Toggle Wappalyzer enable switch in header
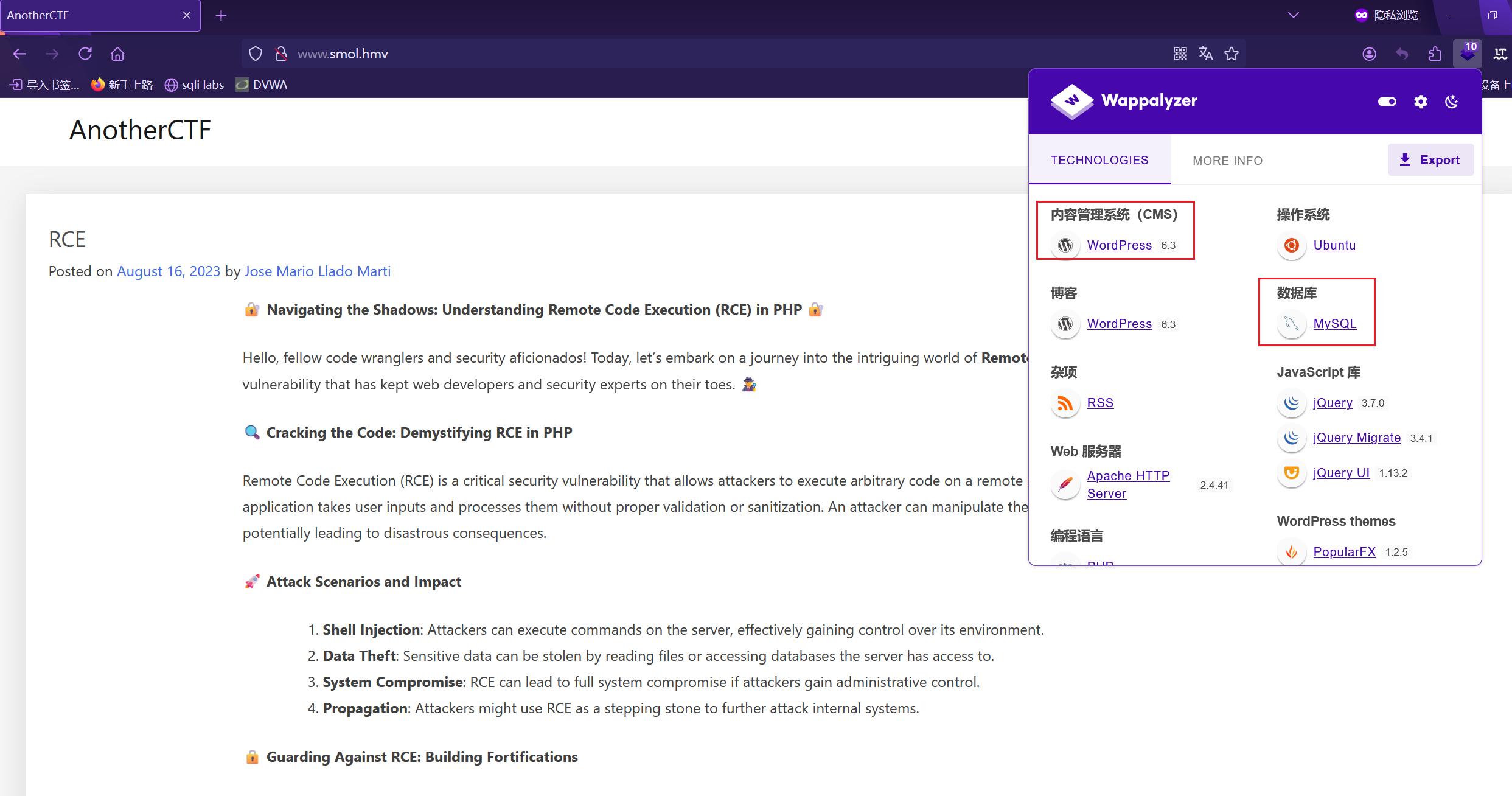 (x=1387, y=102)
